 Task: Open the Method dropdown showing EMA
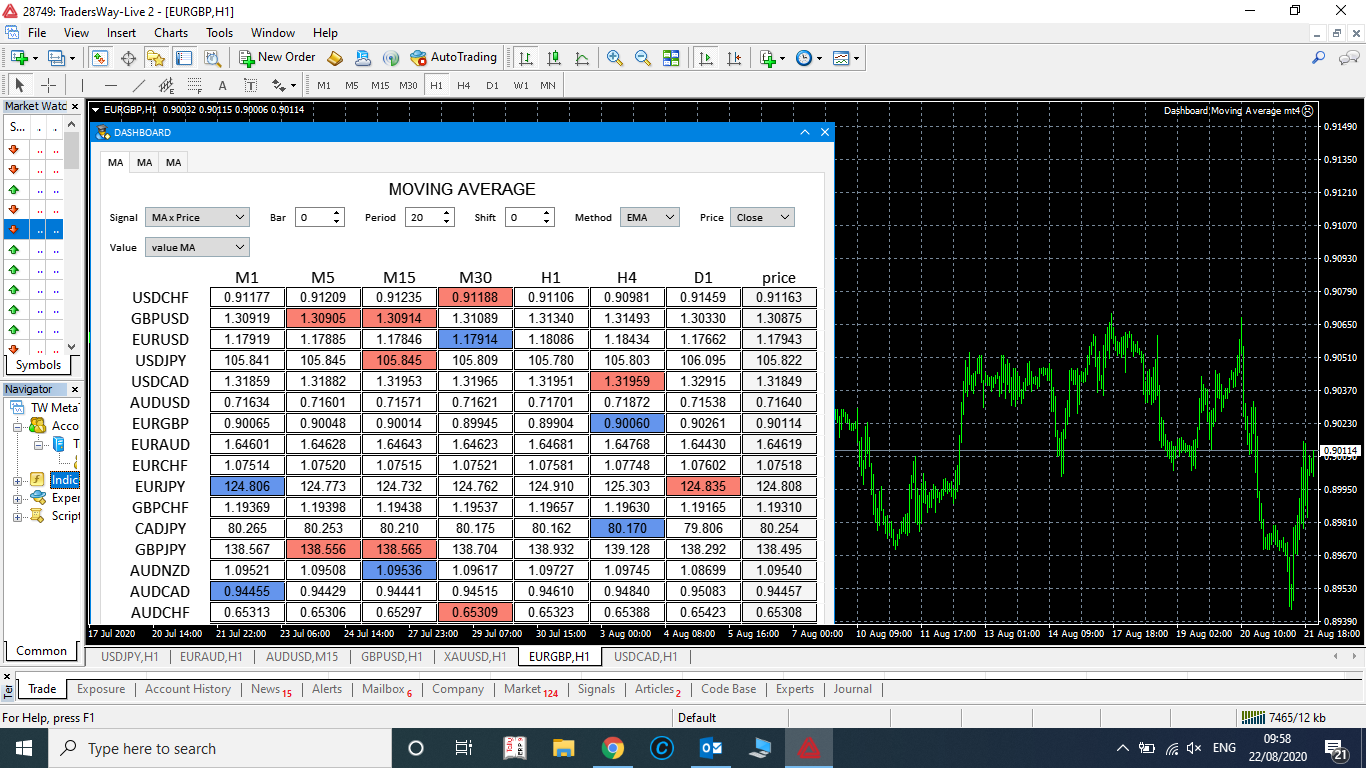tap(650, 217)
